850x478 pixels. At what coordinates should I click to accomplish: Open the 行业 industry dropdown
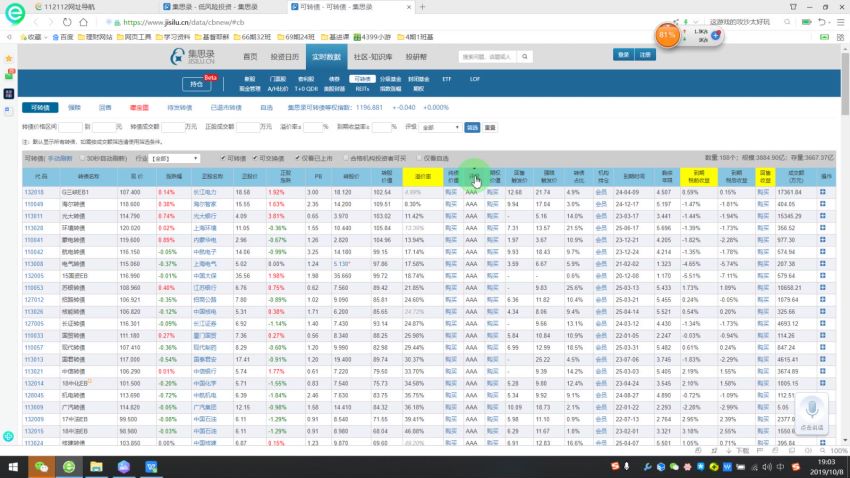pyautogui.click(x=175, y=158)
